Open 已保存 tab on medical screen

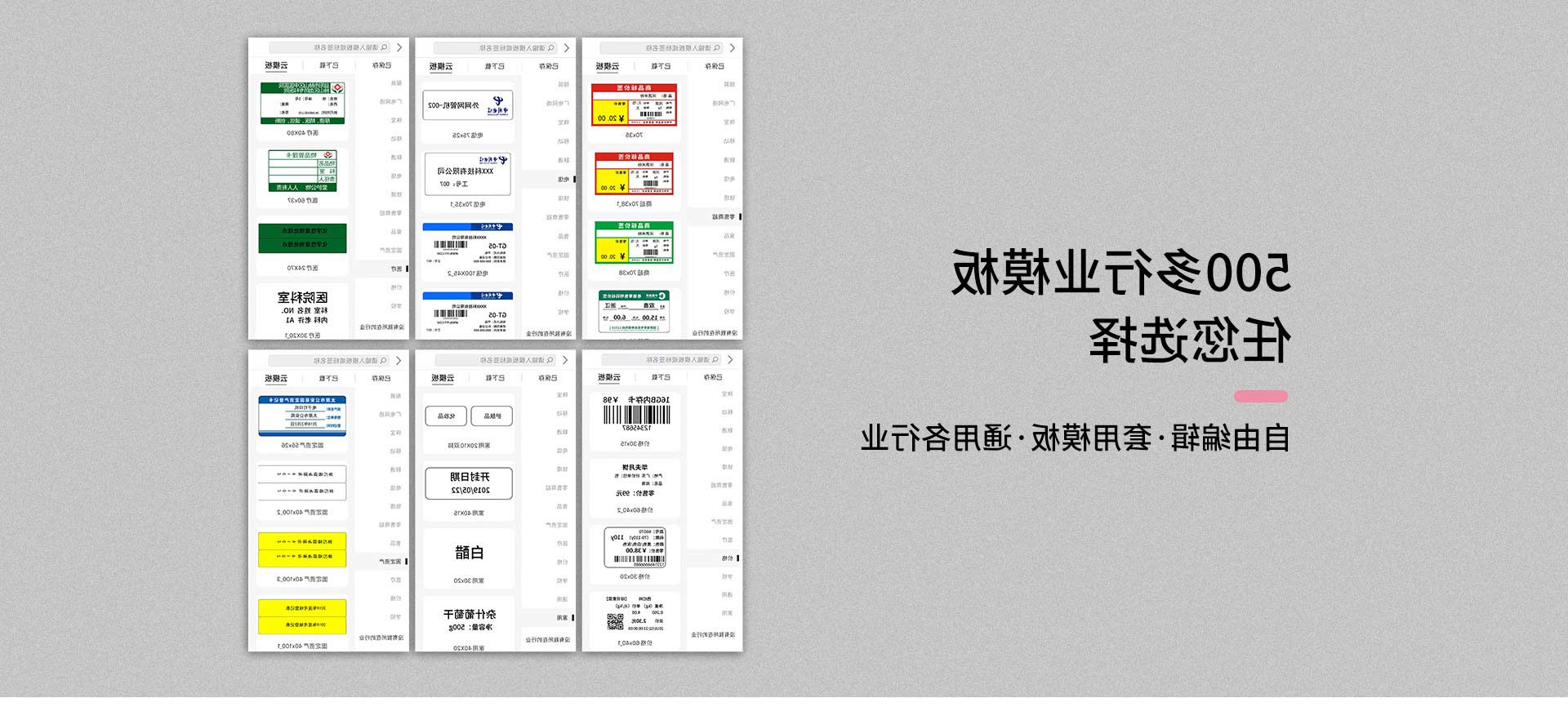(x=381, y=65)
